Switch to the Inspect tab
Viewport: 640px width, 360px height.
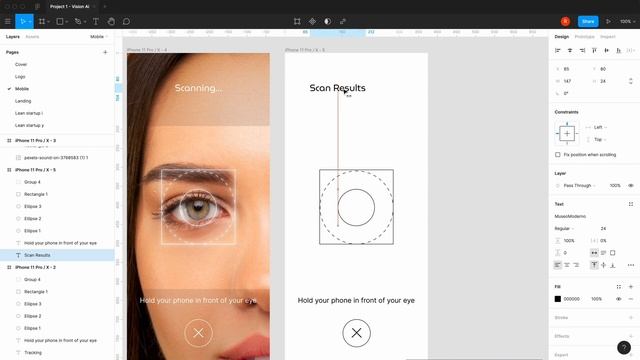click(x=607, y=37)
